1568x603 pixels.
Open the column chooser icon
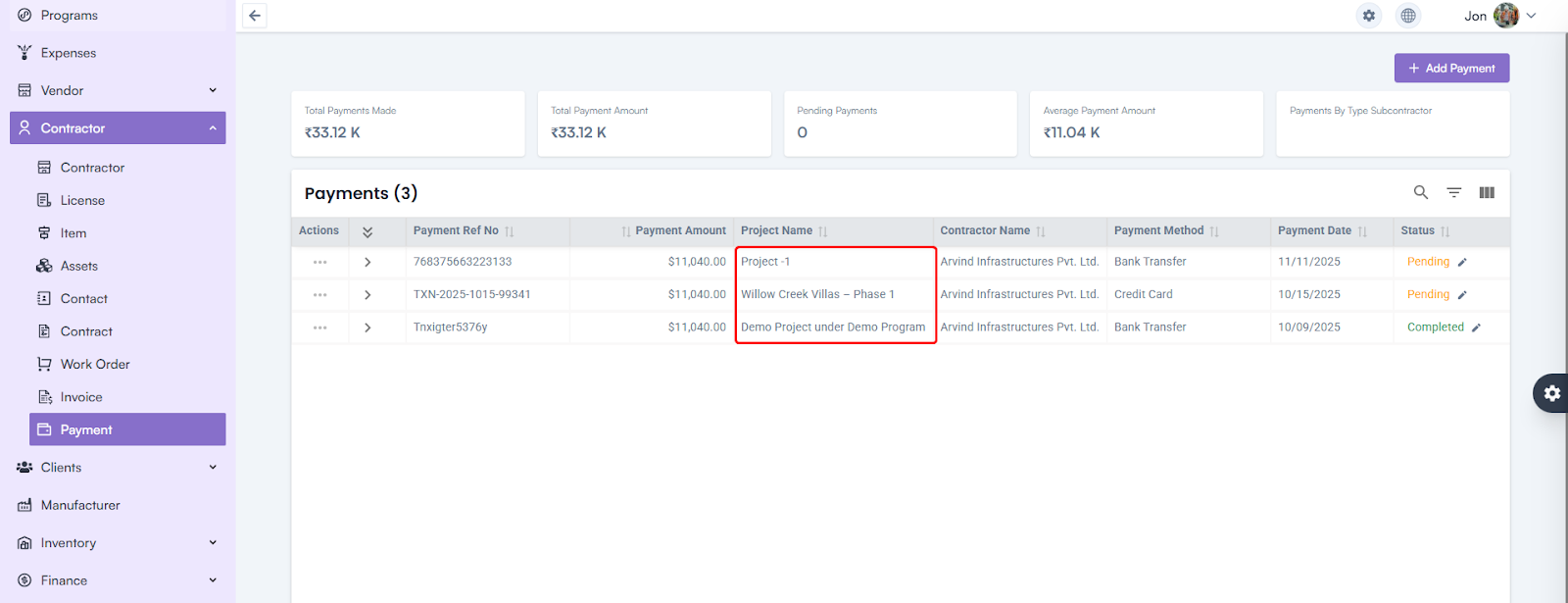(x=1486, y=192)
